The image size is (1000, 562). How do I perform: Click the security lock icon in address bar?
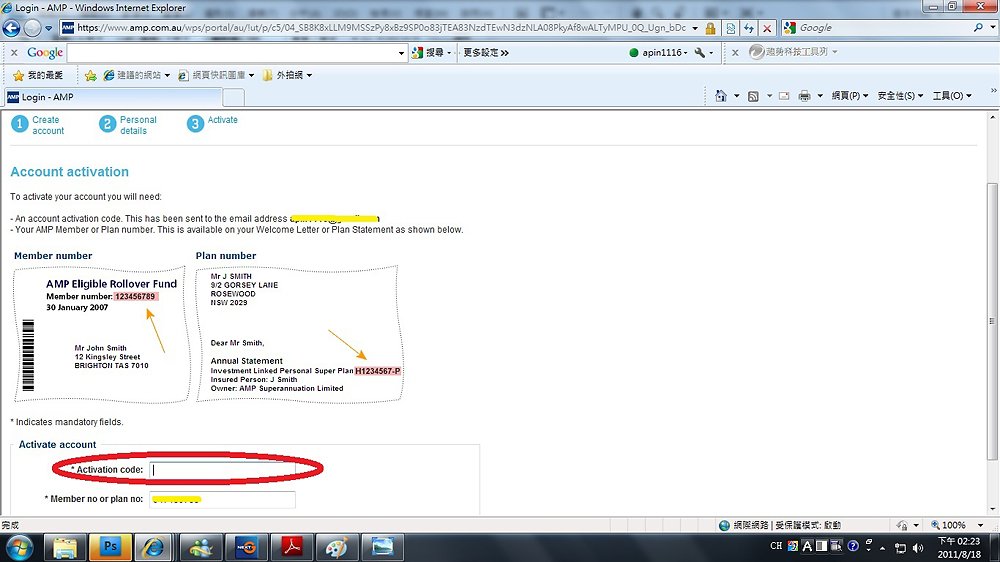[x=710, y=28]
